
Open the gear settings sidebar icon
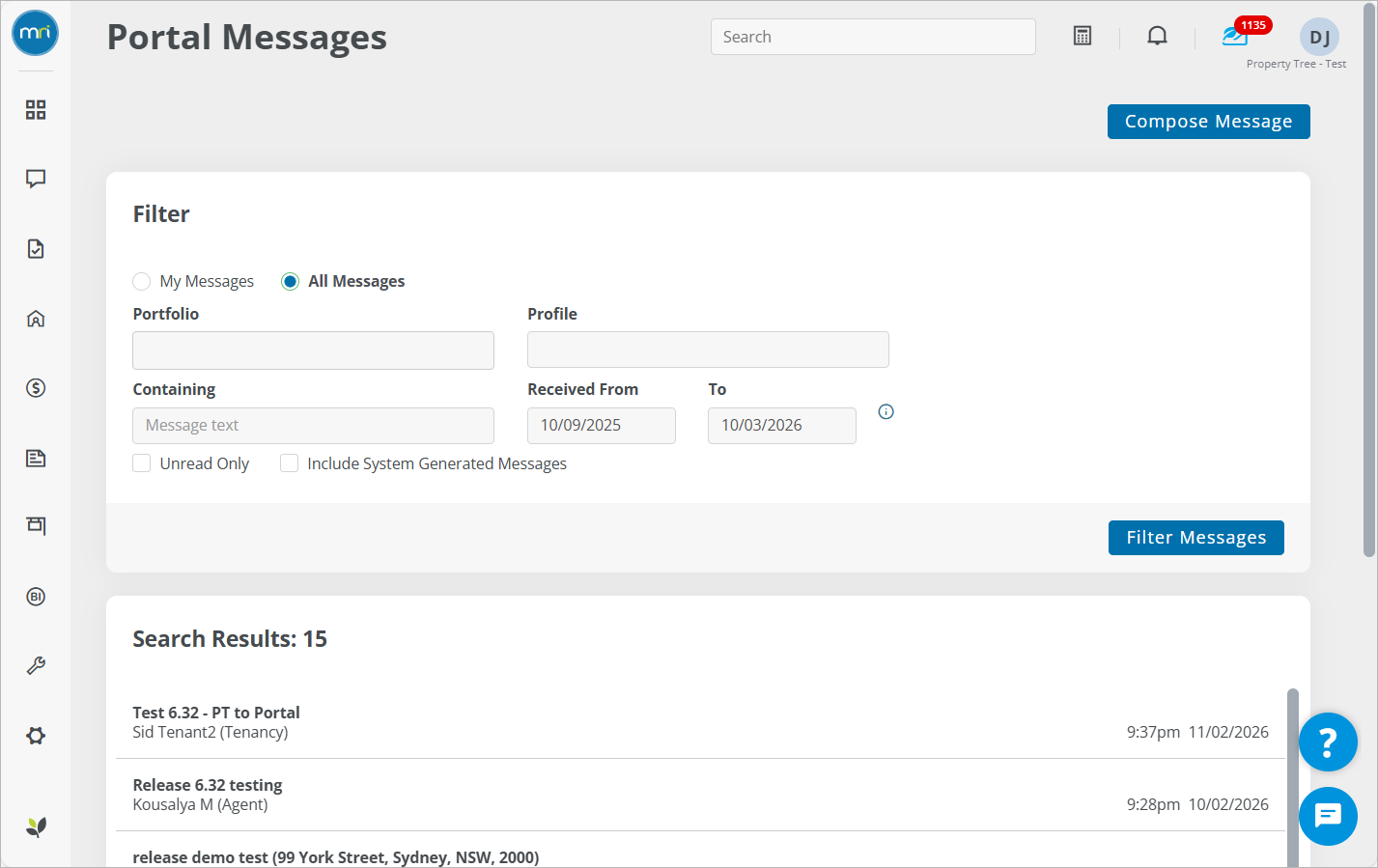pyautogui.click(x=36, y=736)
